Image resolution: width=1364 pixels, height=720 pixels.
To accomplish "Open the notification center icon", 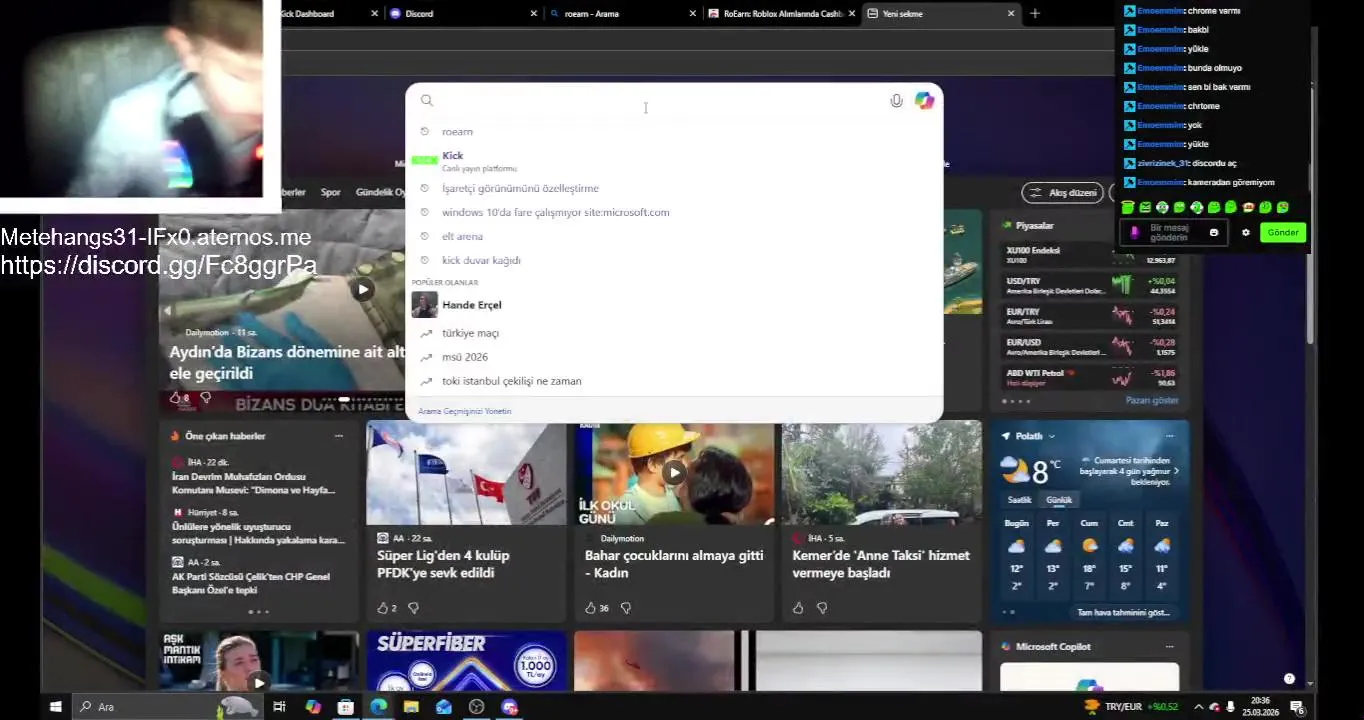I will 1298,707.
